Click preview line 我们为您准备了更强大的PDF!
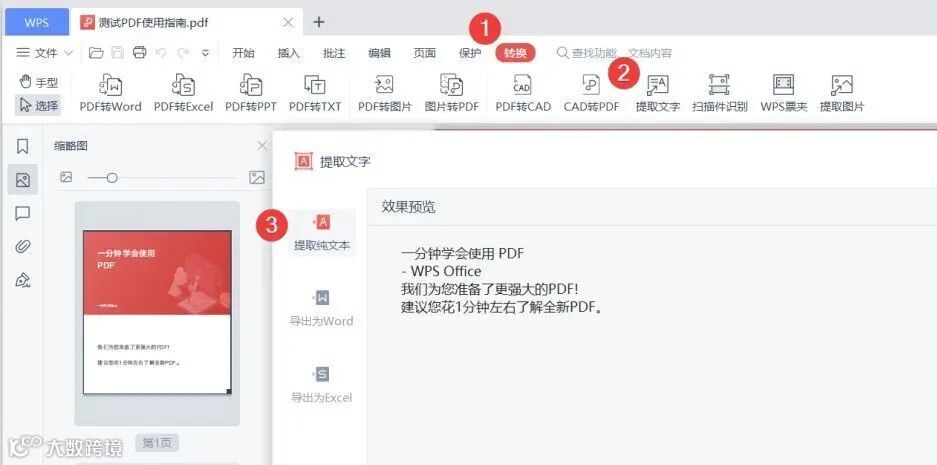 point(490,289)
